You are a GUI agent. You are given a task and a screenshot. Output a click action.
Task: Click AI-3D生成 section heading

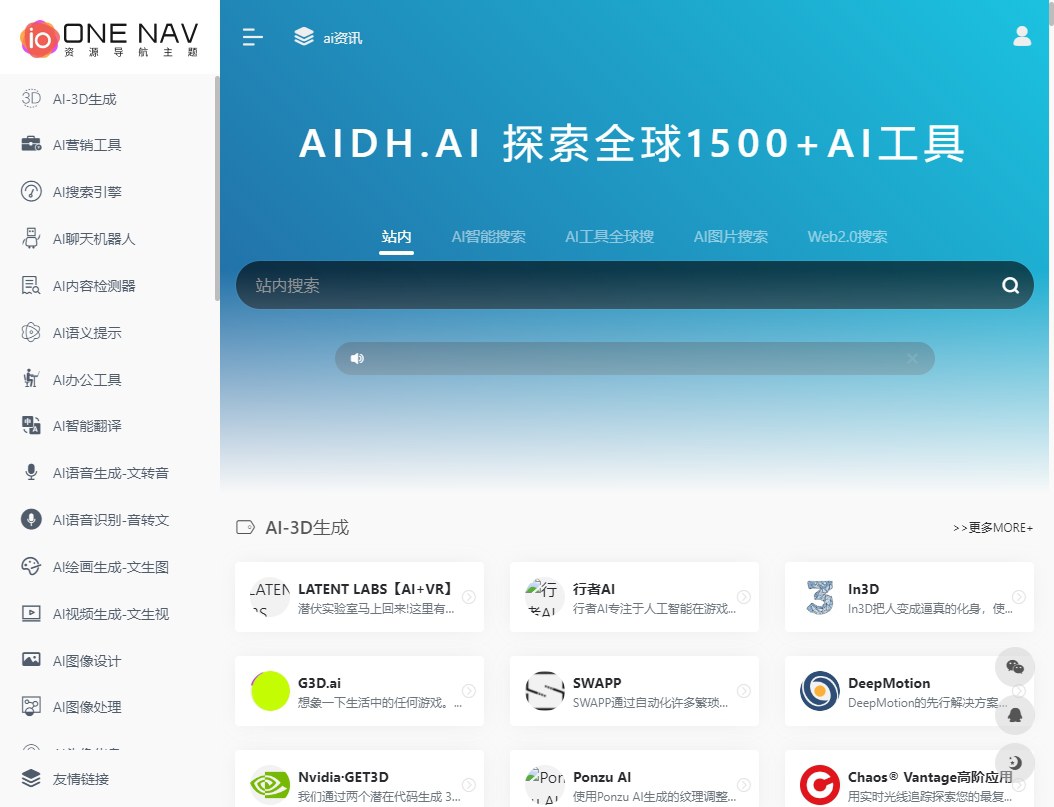pos(307,527)
